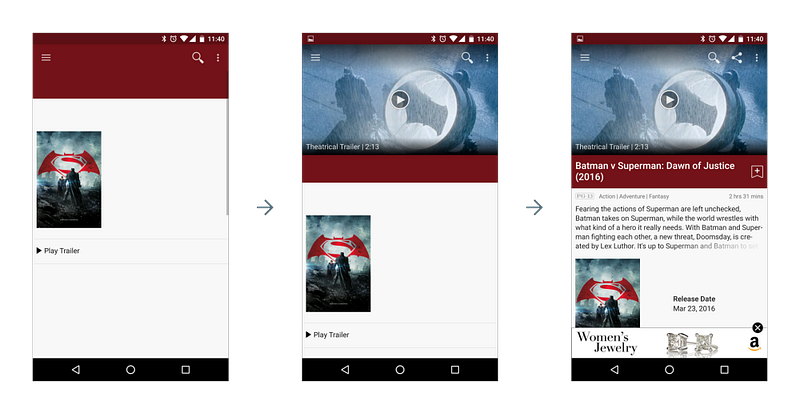Tap Android home button on third phone
Screen dimensions: 800x414
click(x=669, y=370)
